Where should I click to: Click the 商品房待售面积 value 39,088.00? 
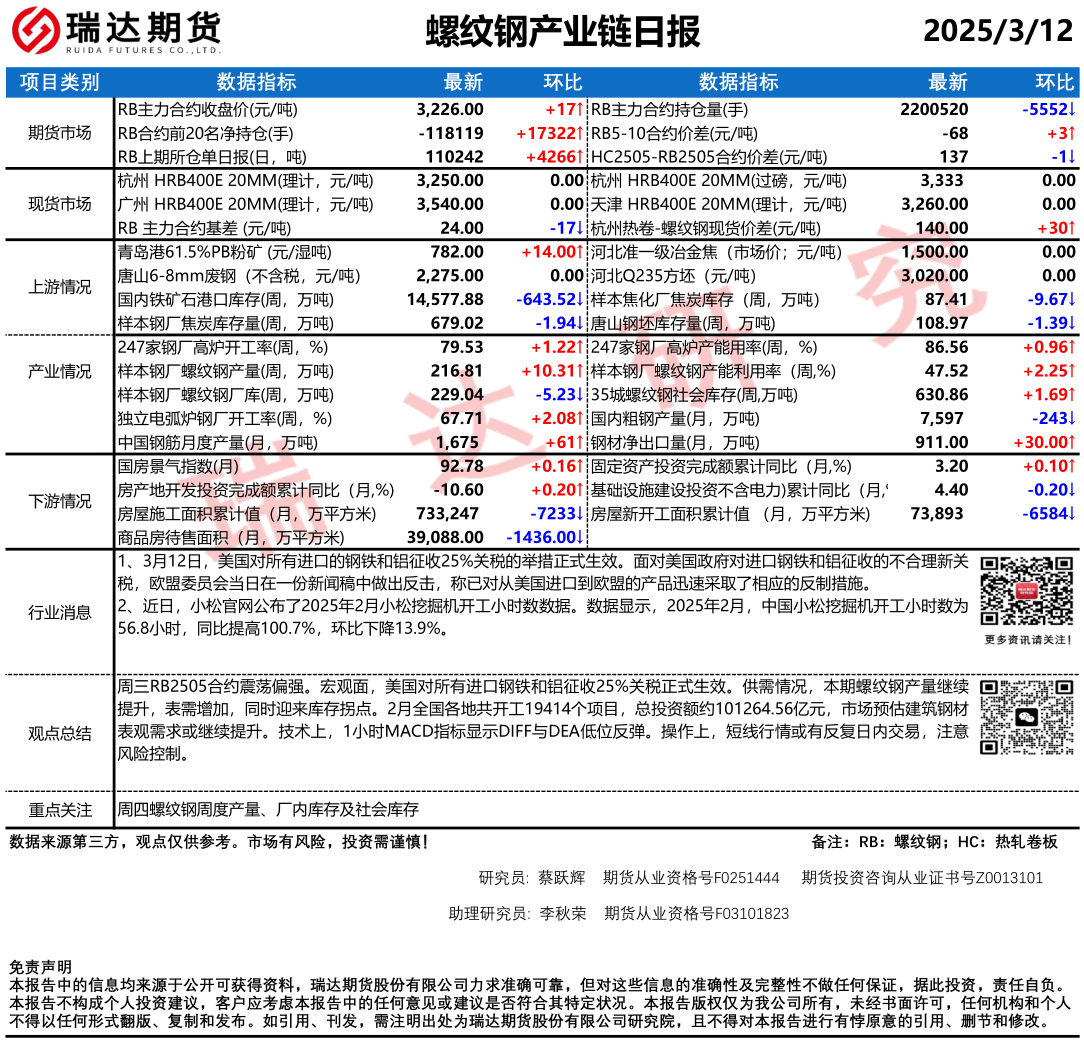pos(445,538)
